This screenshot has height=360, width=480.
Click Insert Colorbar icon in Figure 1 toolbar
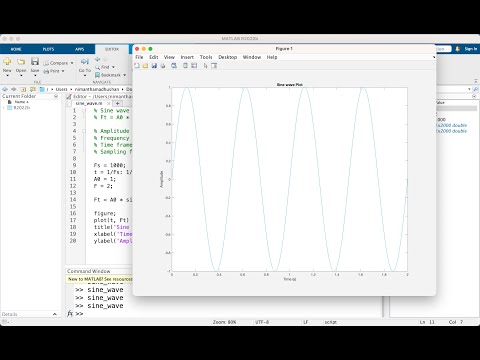[x=185, y=66]
